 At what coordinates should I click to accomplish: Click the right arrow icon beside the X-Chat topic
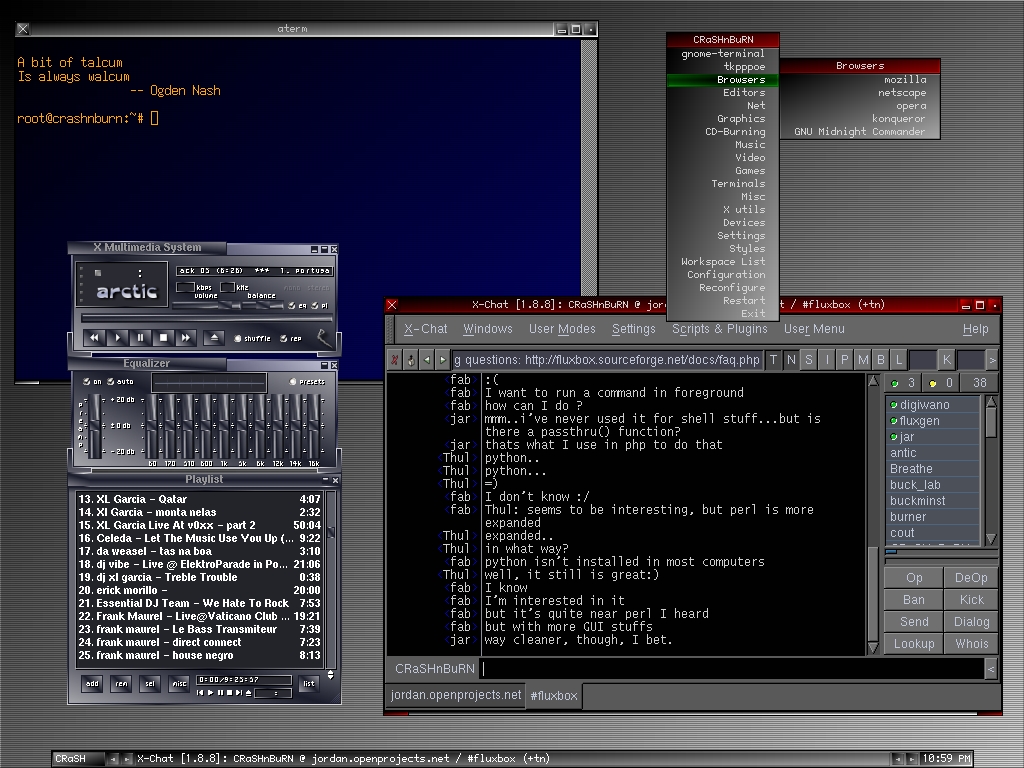(443, 360)
